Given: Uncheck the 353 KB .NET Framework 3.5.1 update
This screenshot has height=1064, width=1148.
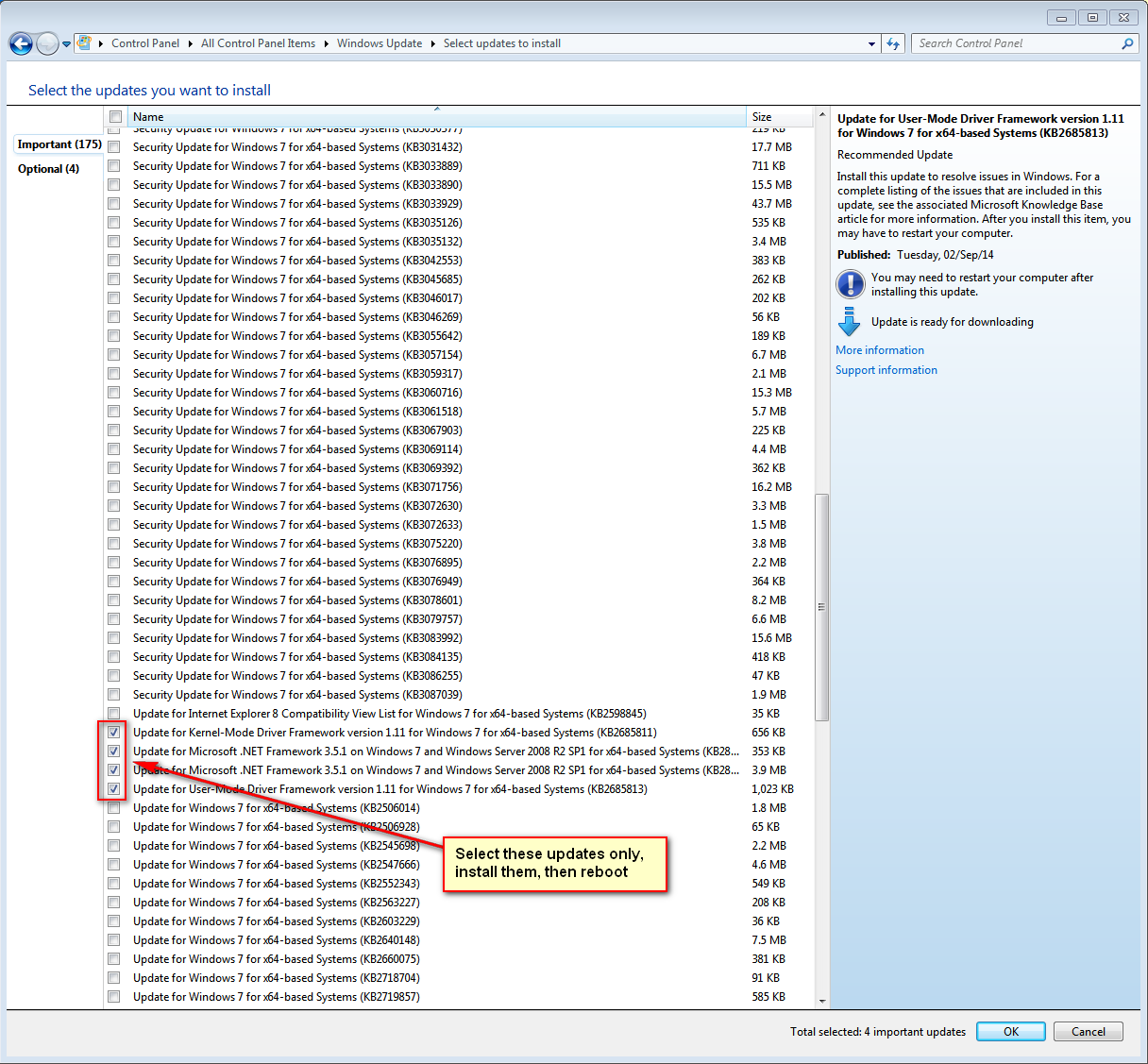Looking at the screenshot, I should coord(114,752).
